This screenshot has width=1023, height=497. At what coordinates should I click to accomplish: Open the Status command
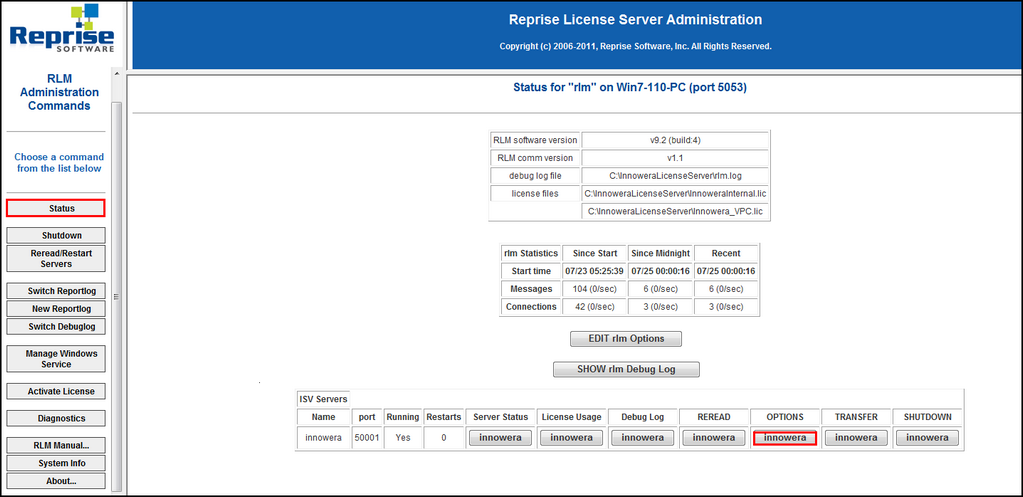tap(55, 208)
